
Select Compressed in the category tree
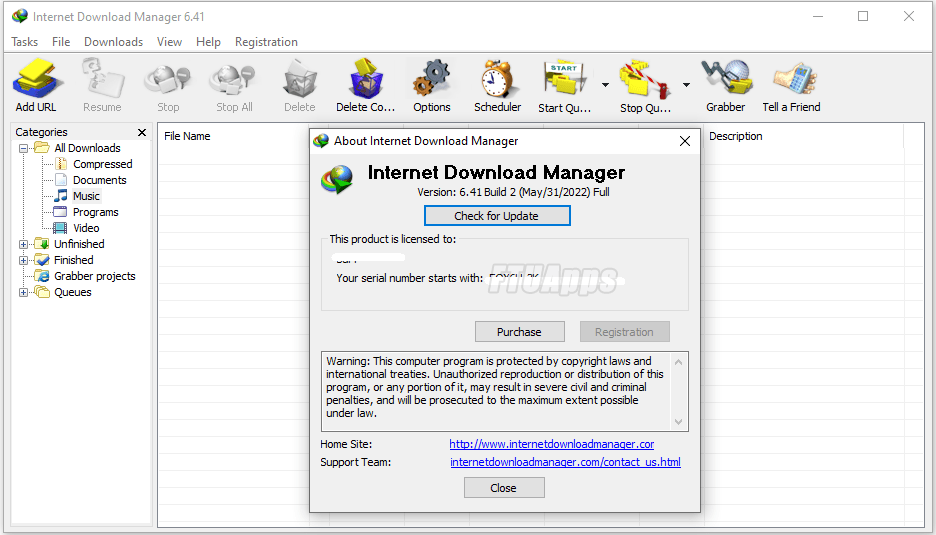(x=103, y=164)
